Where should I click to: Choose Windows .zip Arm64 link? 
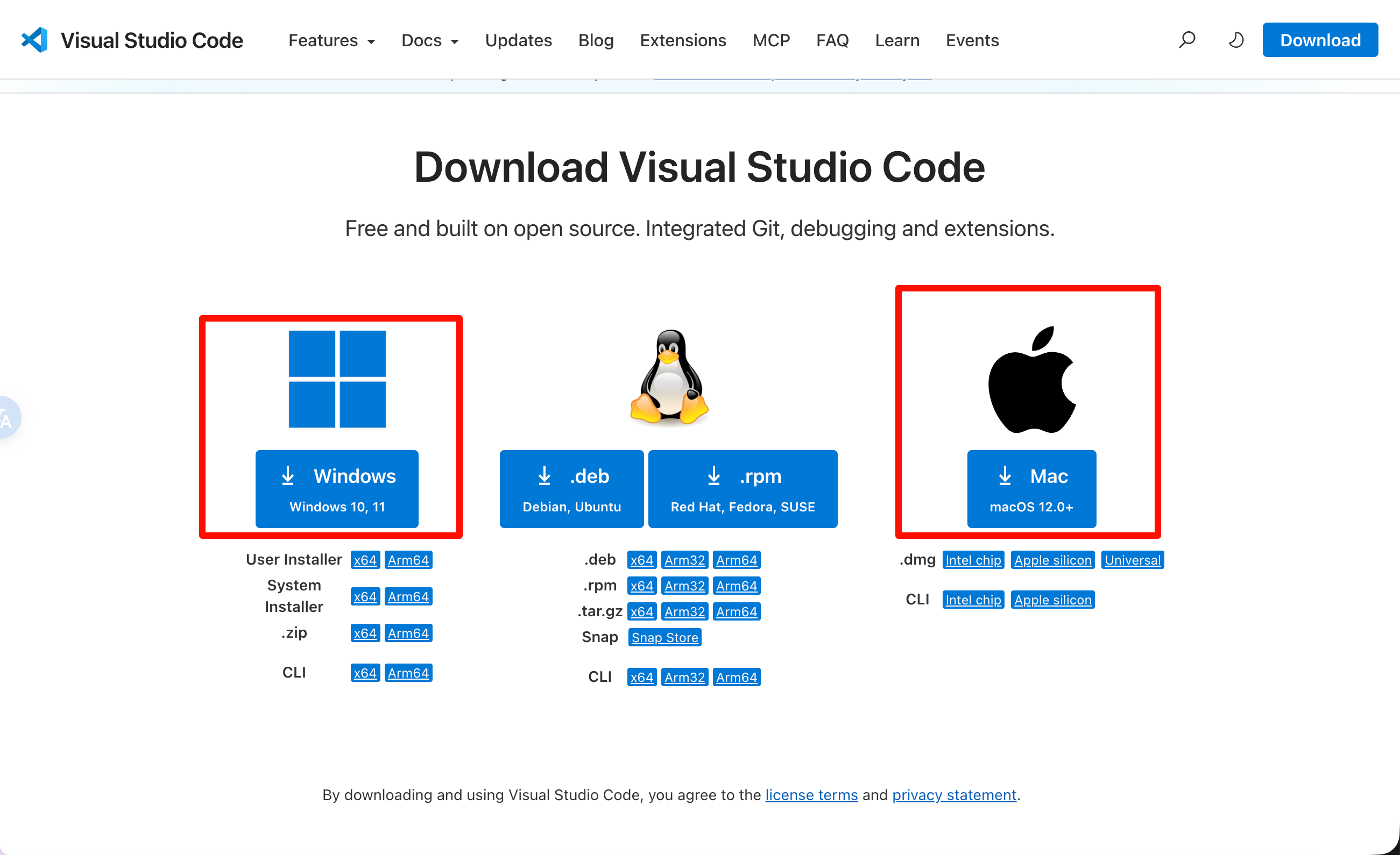click(408, 632)
